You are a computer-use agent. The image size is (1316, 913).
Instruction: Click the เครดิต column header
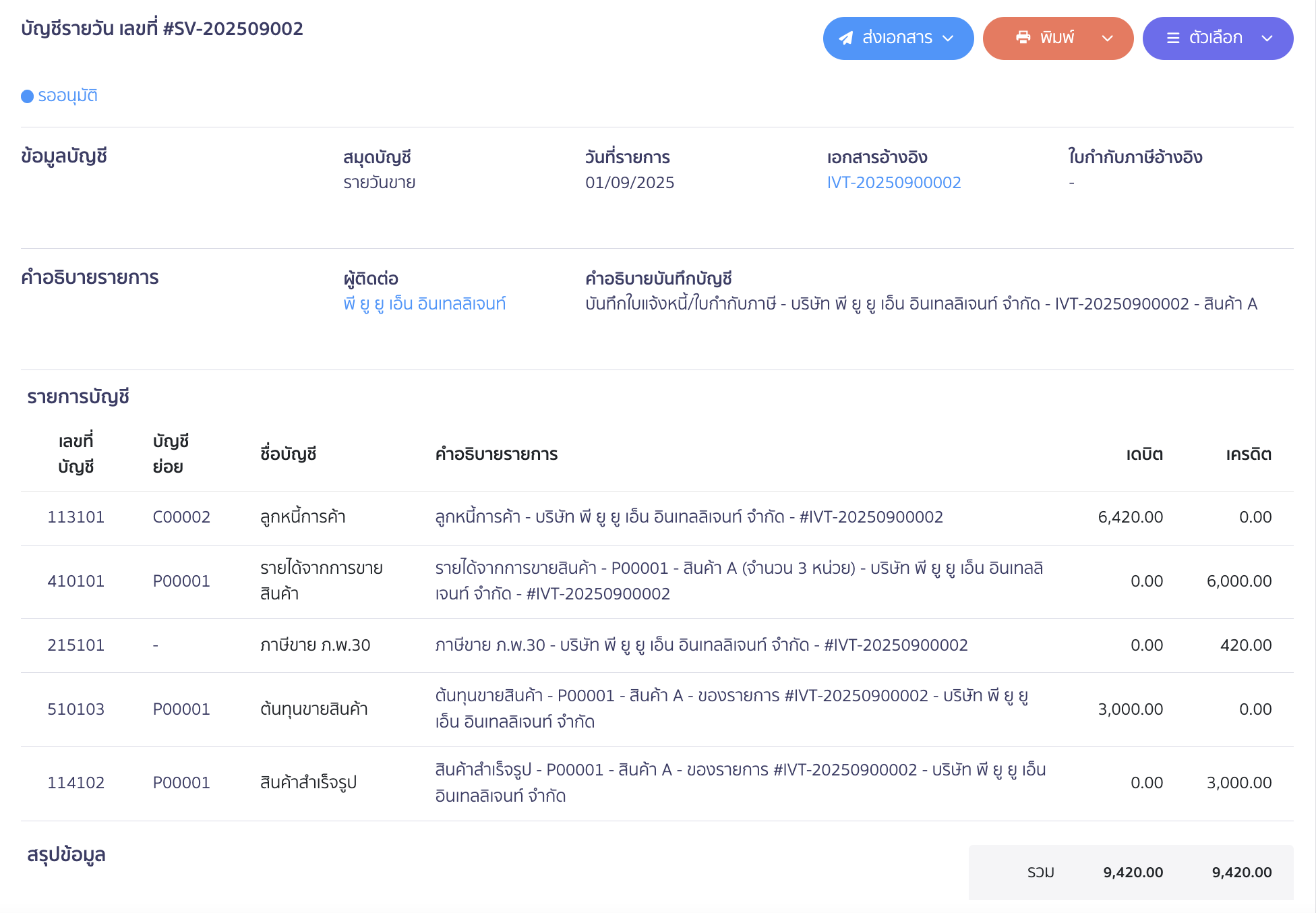(x=1248, y=454)
